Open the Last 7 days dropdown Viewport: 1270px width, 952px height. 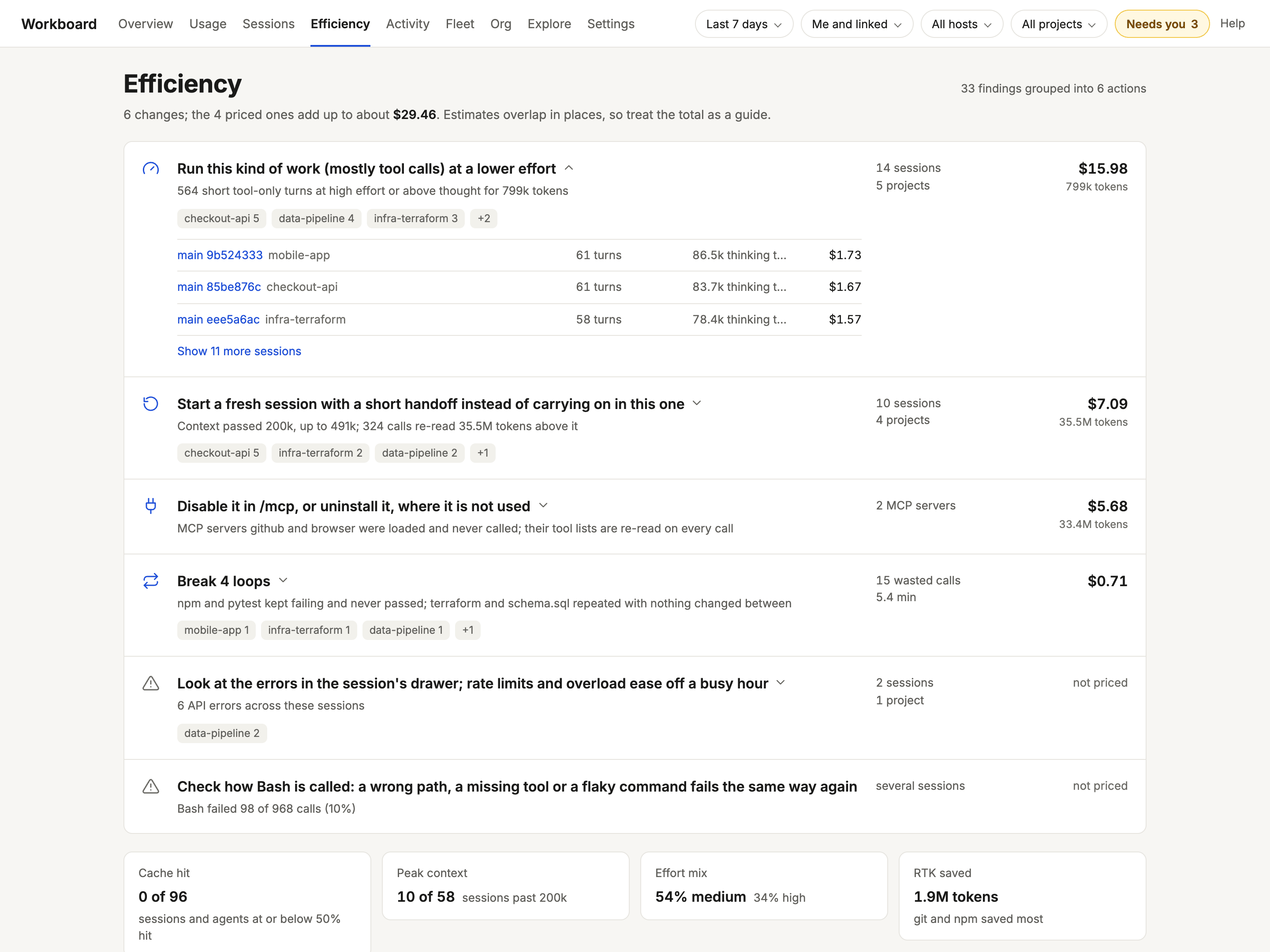743,24
